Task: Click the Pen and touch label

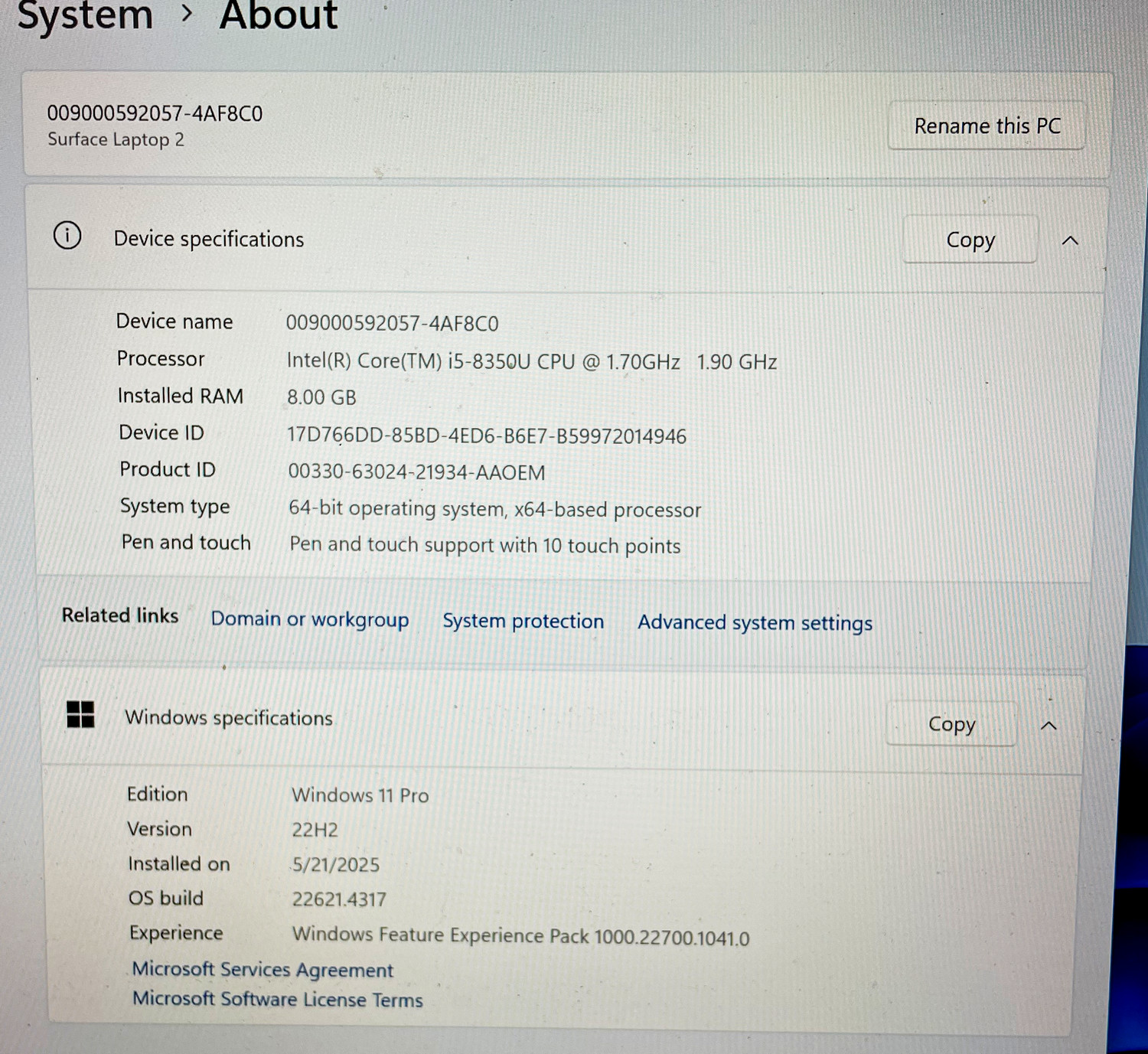Action: coord(186,542)
